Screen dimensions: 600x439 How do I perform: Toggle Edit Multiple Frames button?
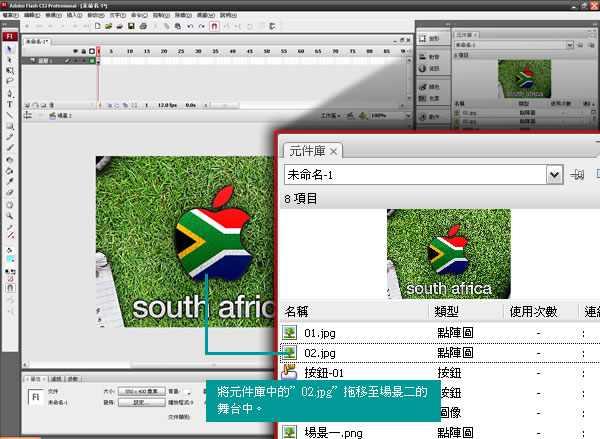[125, 105]
